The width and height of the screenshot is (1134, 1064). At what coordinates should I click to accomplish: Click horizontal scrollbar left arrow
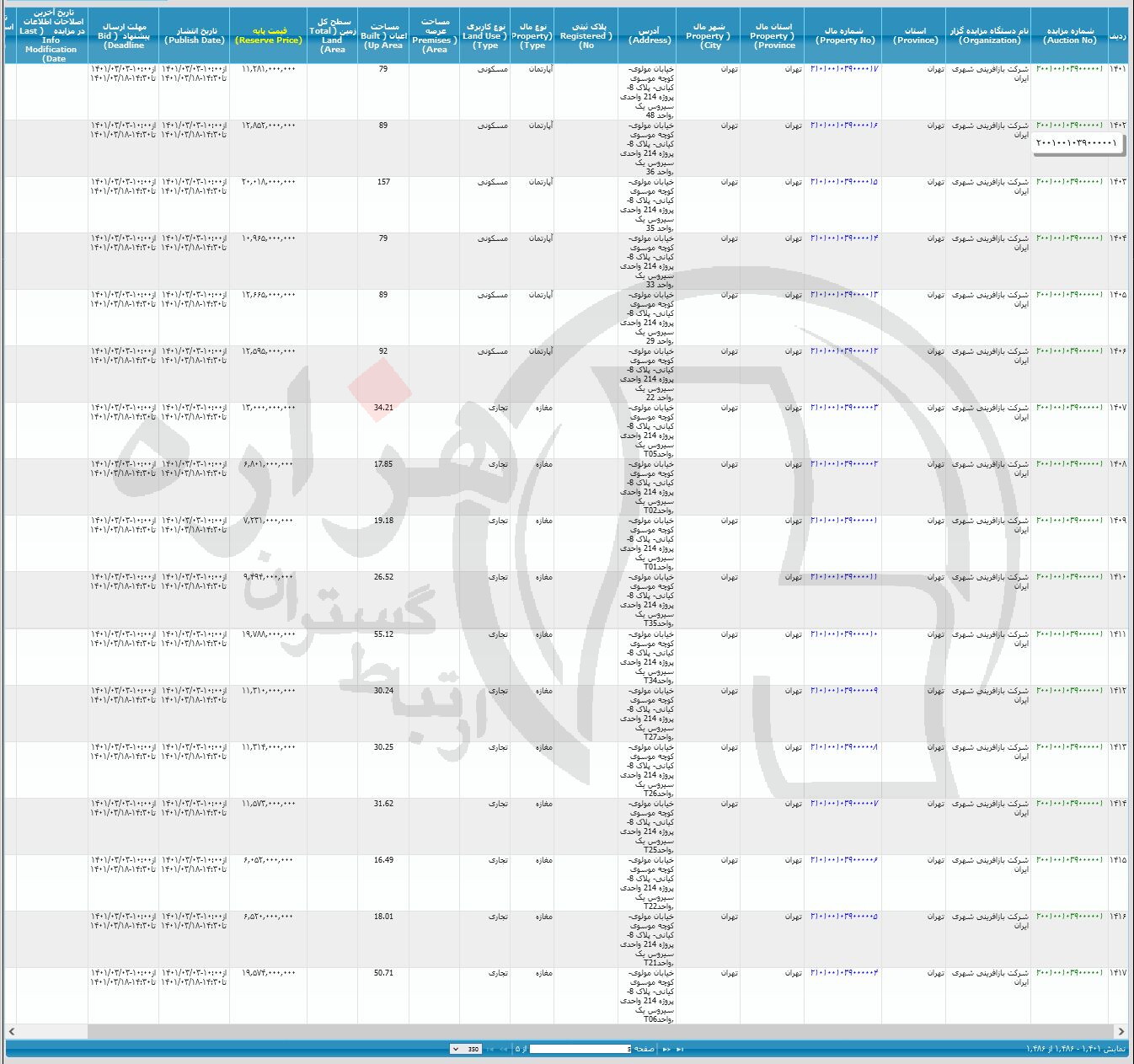(11, 1031)
